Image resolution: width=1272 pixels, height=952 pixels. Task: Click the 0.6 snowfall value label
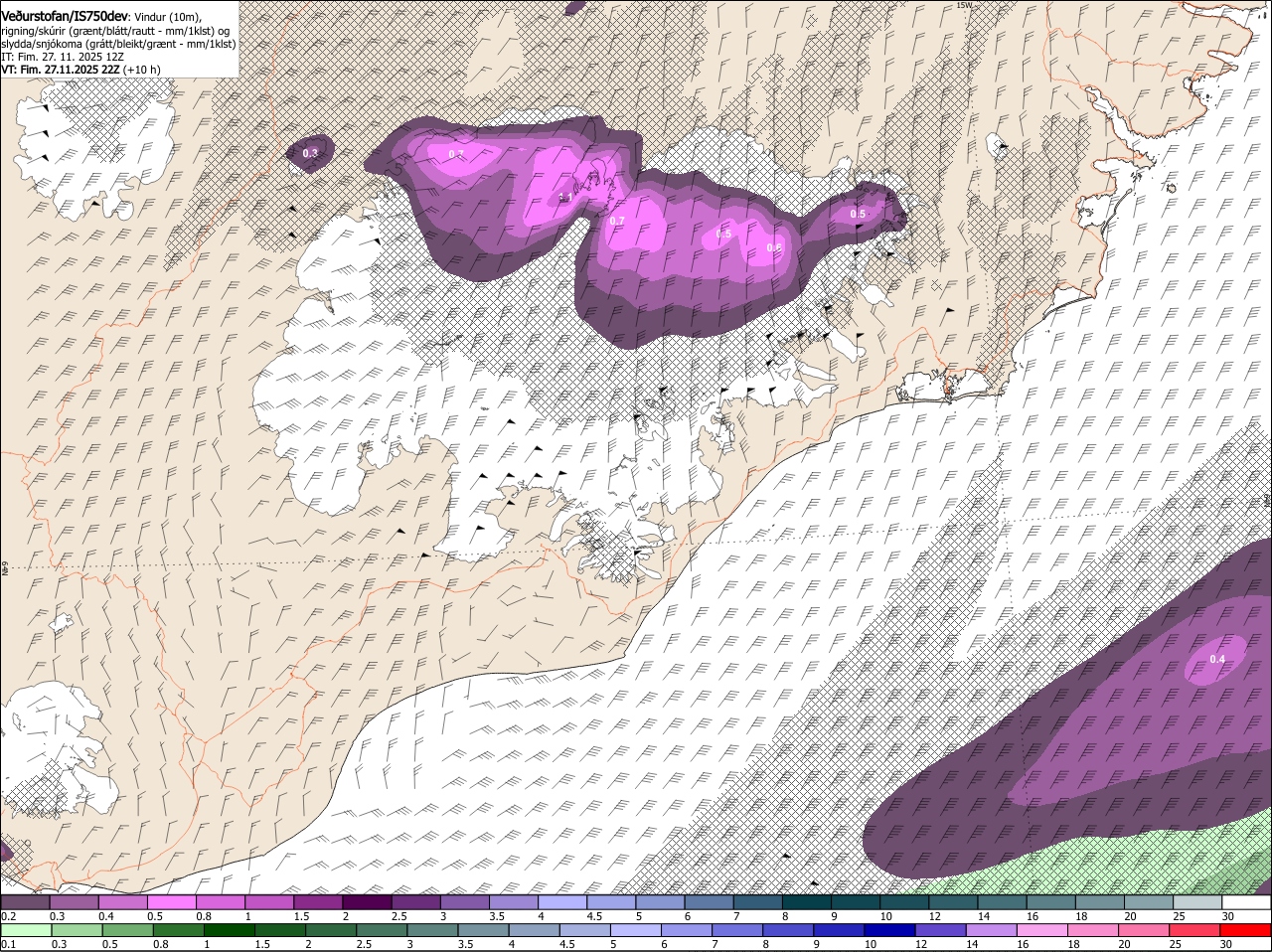click(x=774, y=247)
